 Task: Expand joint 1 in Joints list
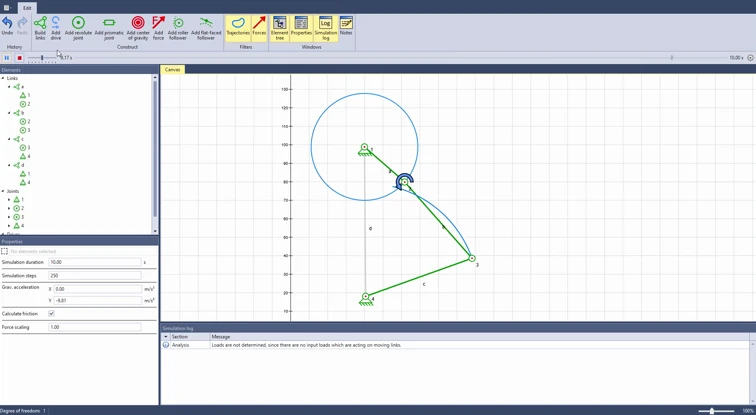coord(9,200)
